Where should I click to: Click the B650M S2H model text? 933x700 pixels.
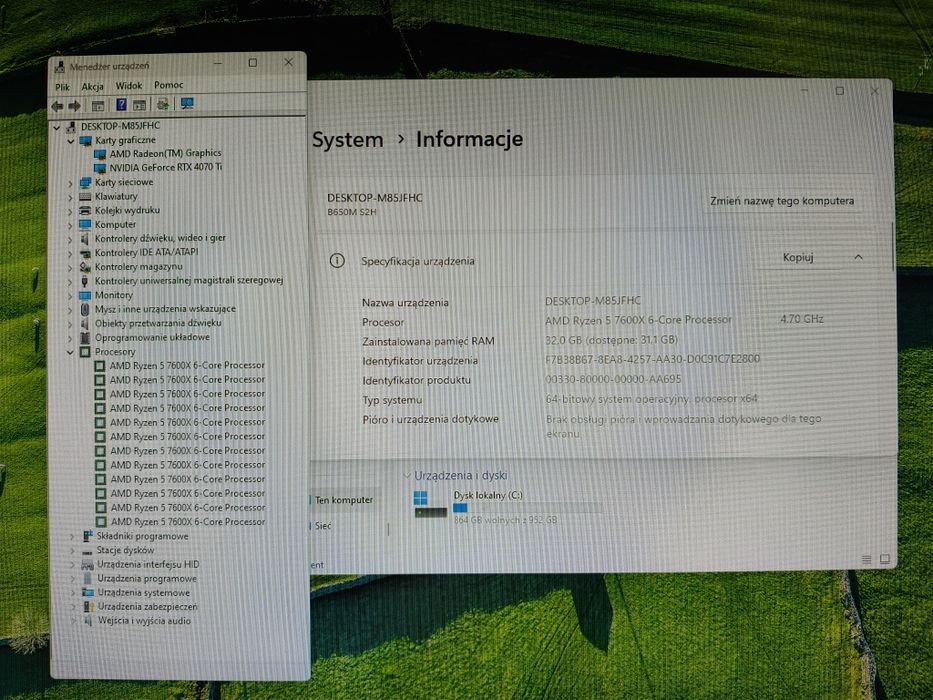(x=352, y=212)
